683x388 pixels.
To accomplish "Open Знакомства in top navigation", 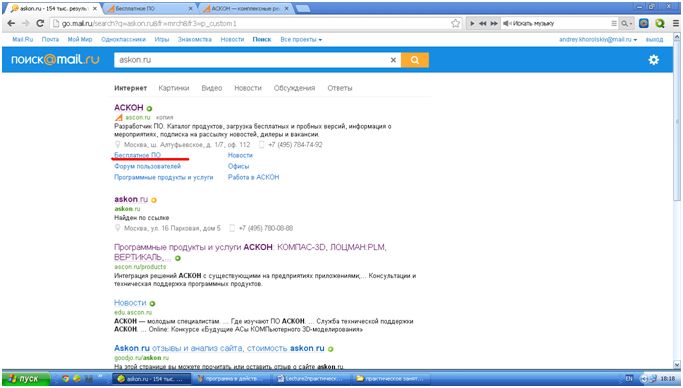I will [x=194, y=39].
